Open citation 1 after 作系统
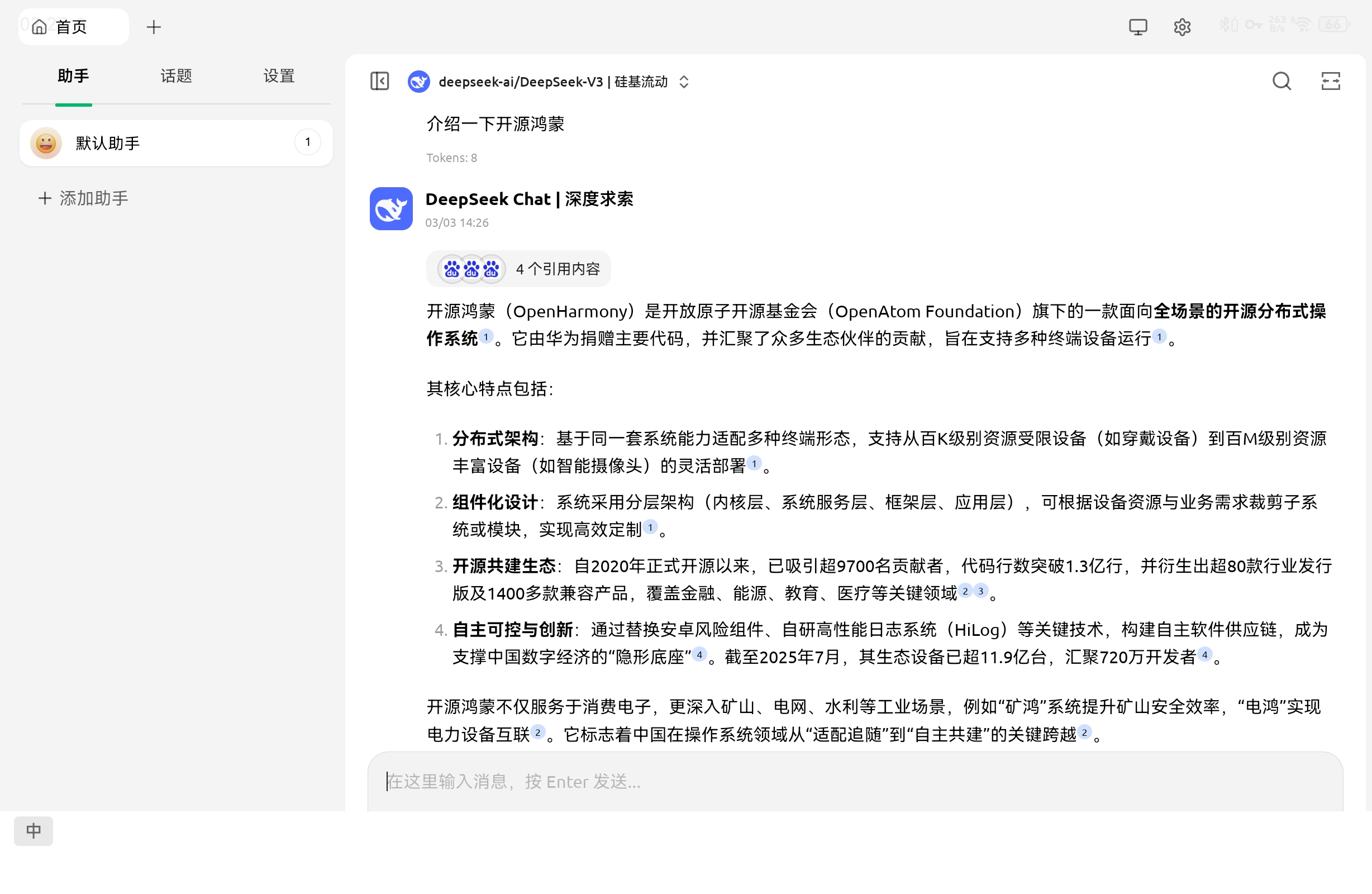The image size is (1372, 894). (x=486, y=337)
